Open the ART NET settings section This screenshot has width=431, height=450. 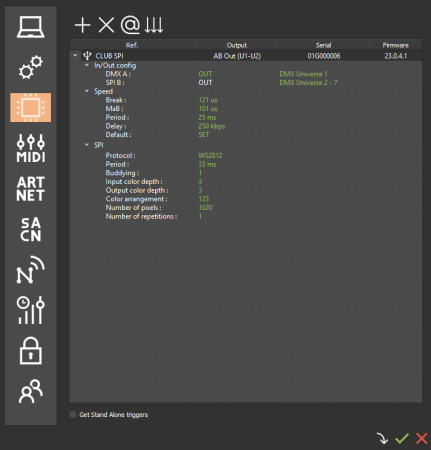click(x=31, y=189)
